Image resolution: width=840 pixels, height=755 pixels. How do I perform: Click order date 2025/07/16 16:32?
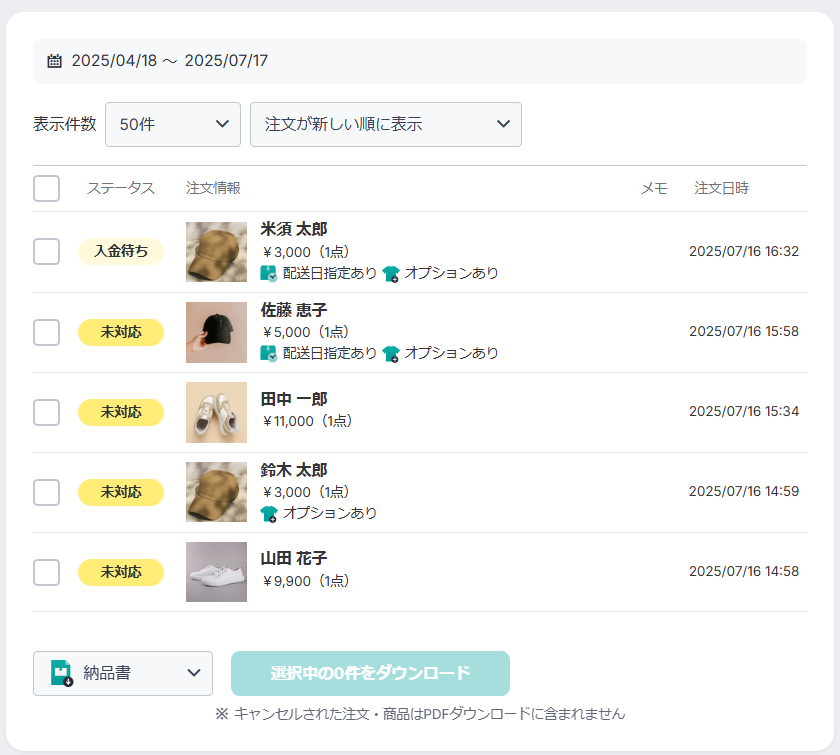[744, 251]
